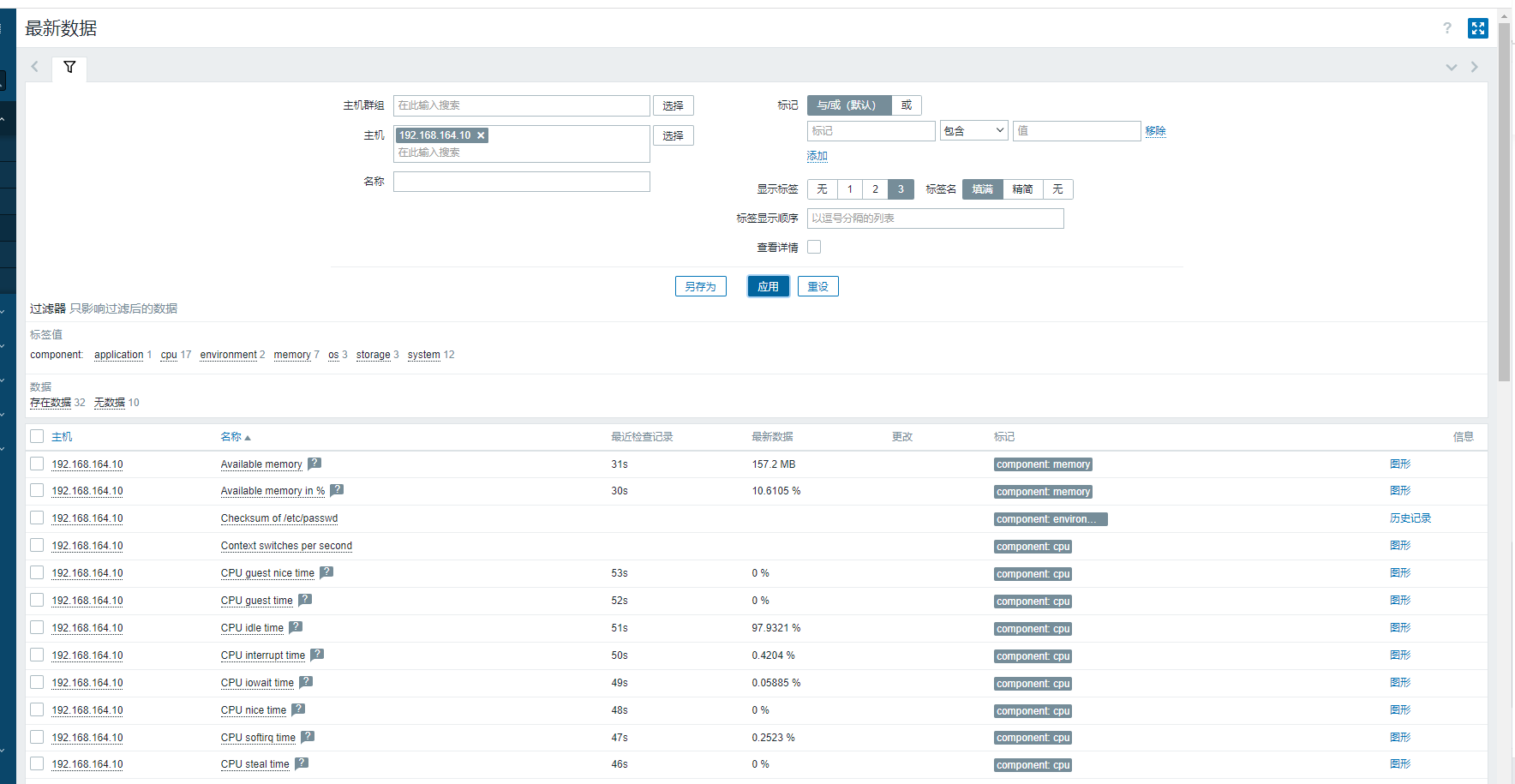Show description icon for CPU steal time

click(302, 763)
